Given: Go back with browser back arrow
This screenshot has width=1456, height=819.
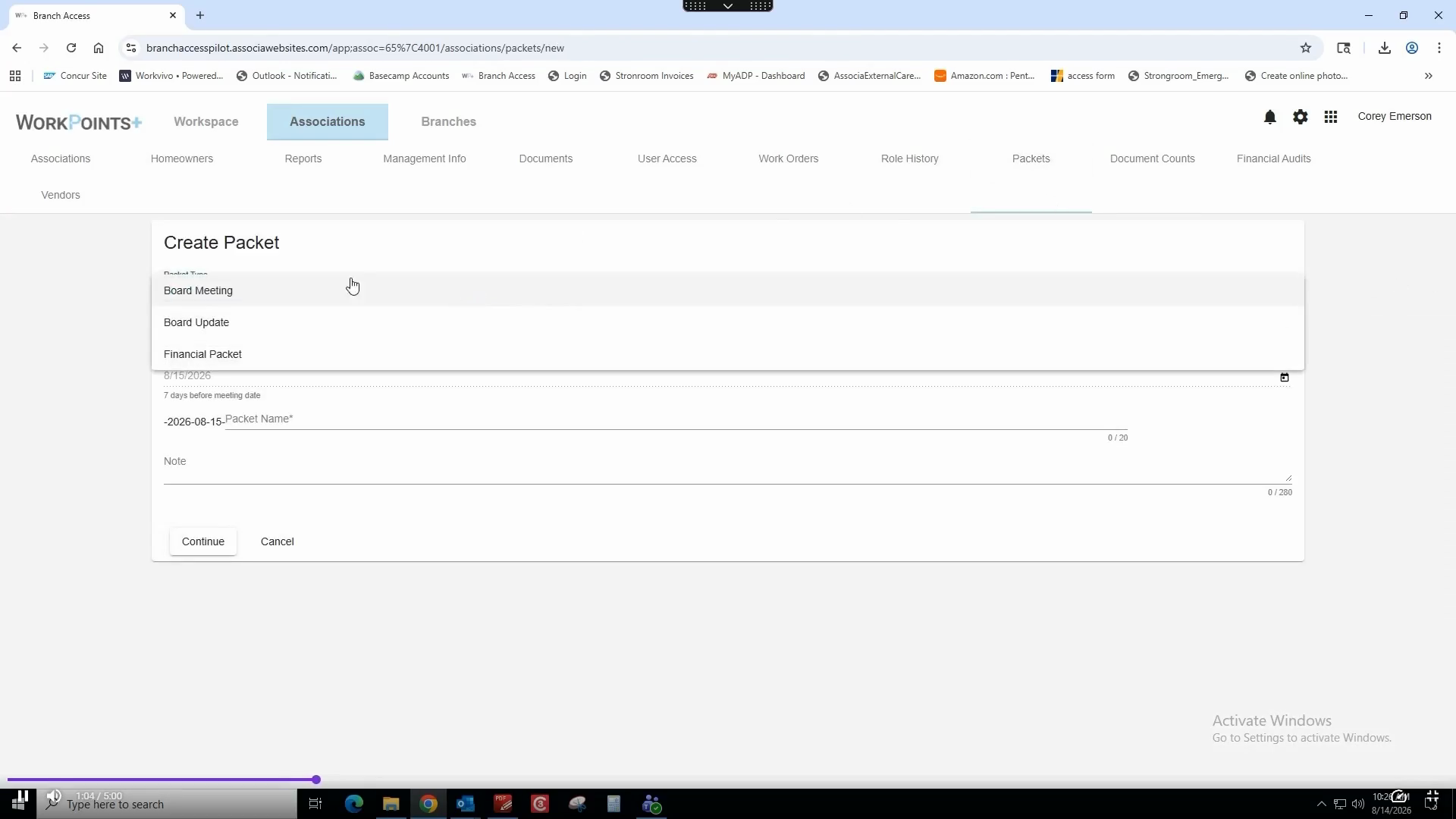Looking at the screenshot, I should [x=17, y=48].
